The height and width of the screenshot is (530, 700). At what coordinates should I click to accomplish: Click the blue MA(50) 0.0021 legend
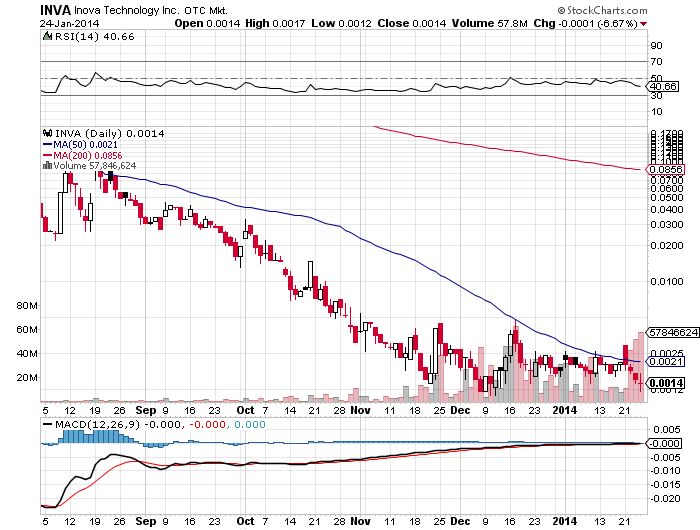(80, 144)
